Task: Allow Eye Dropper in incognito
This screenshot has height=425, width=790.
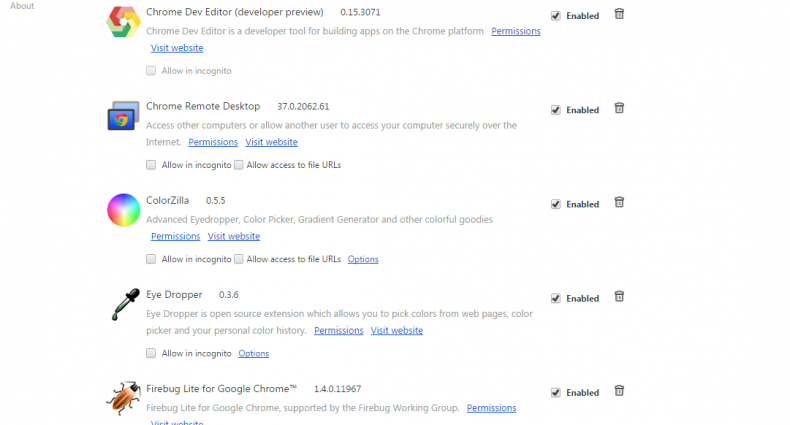Action: [151, 353]
